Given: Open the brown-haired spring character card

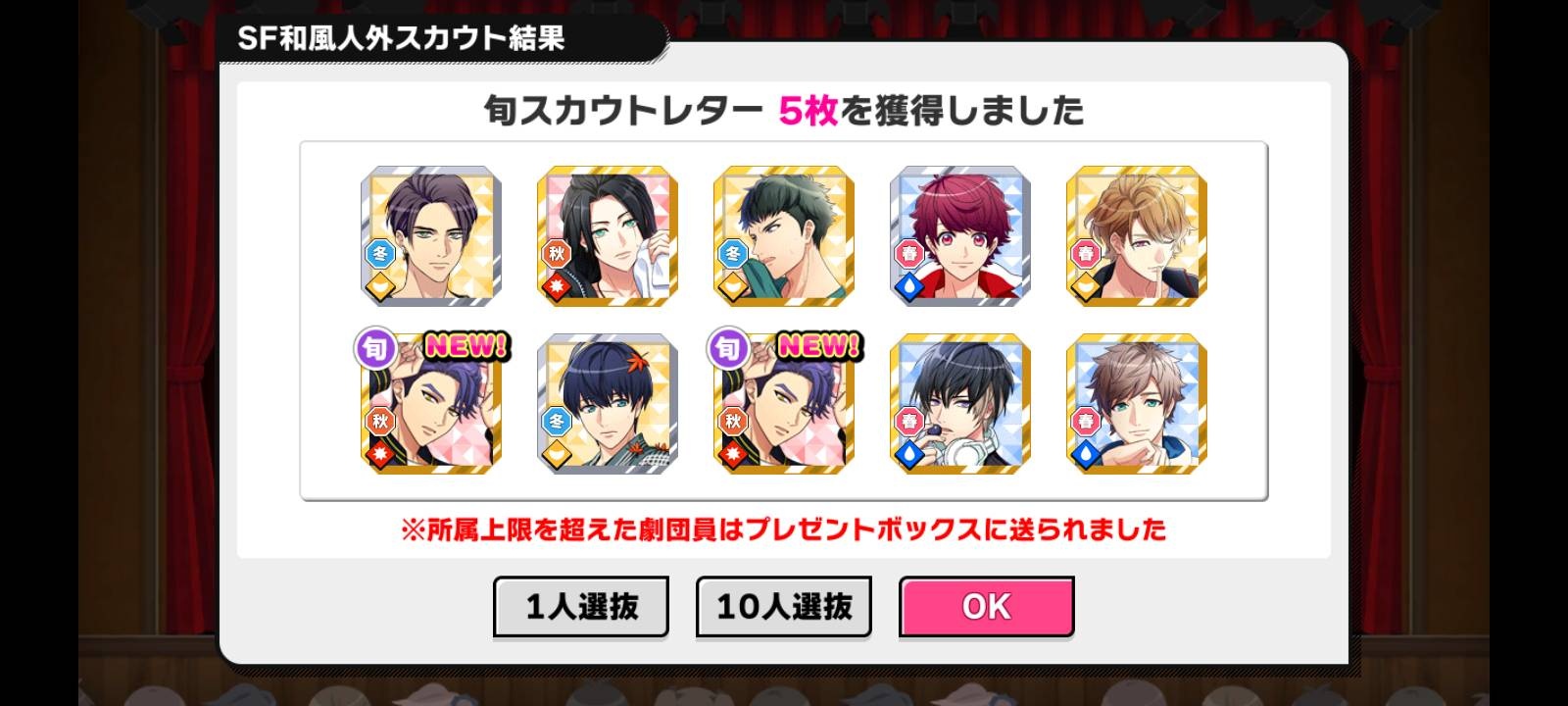Looking at the screenshot, I should pos(1137,404).
